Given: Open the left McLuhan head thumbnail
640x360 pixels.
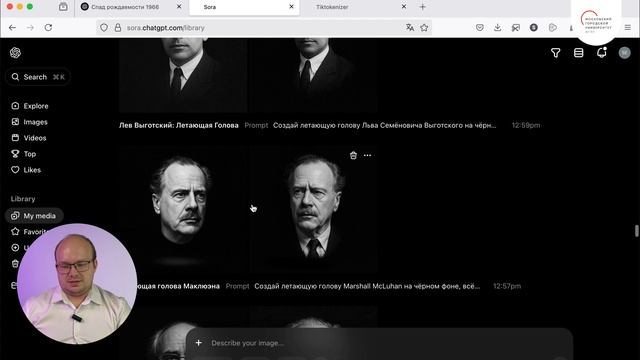Looking at the screenshot, I should 182,209.
